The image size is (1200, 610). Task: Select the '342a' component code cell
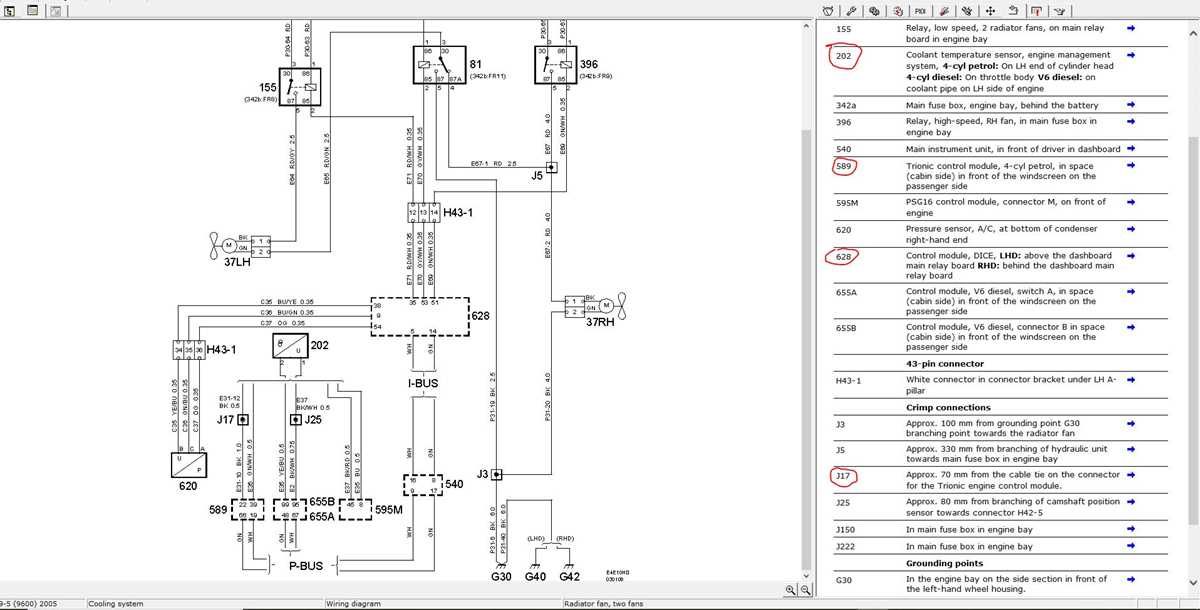847,105
